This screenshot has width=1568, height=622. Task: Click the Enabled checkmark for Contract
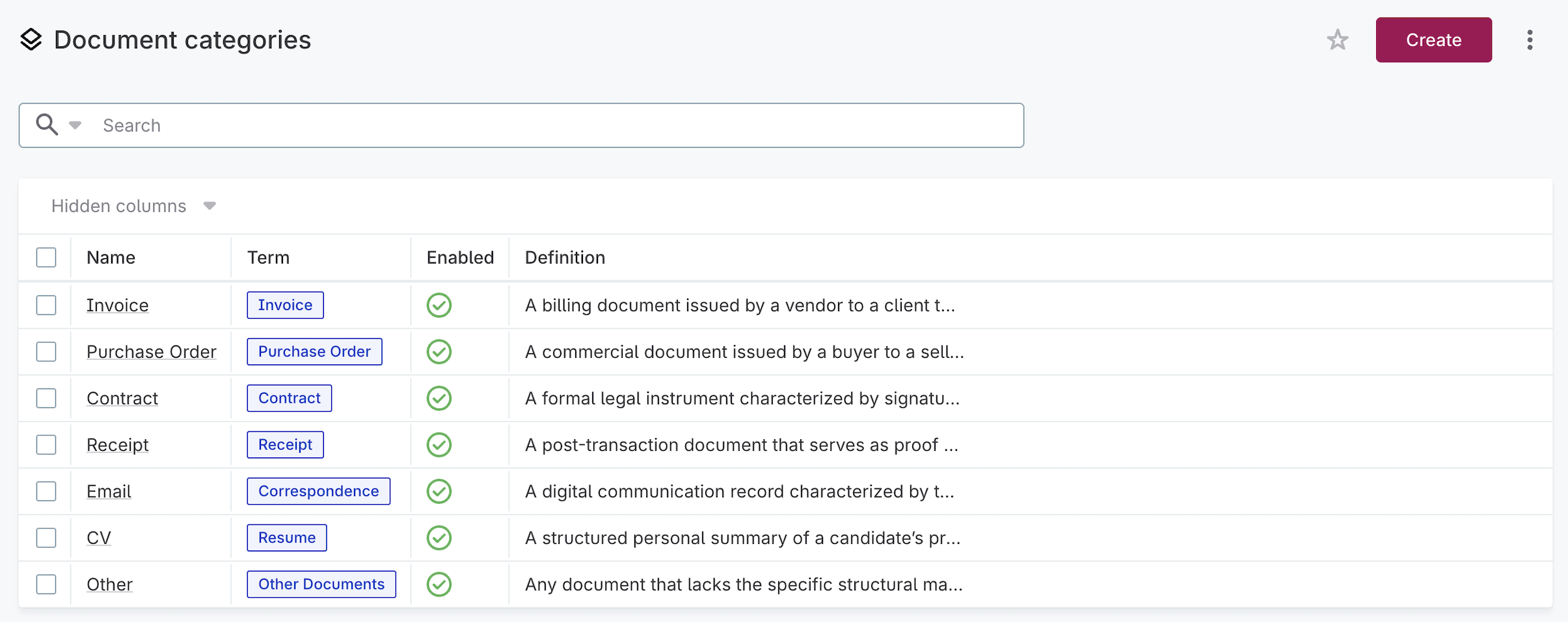(439, 398)
